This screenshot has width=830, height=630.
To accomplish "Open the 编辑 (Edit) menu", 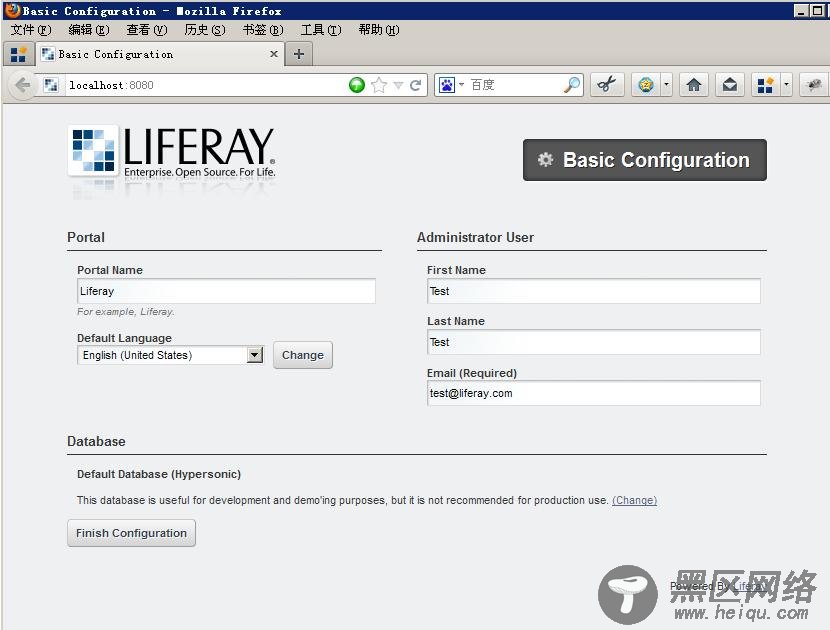I will point(88,30).
